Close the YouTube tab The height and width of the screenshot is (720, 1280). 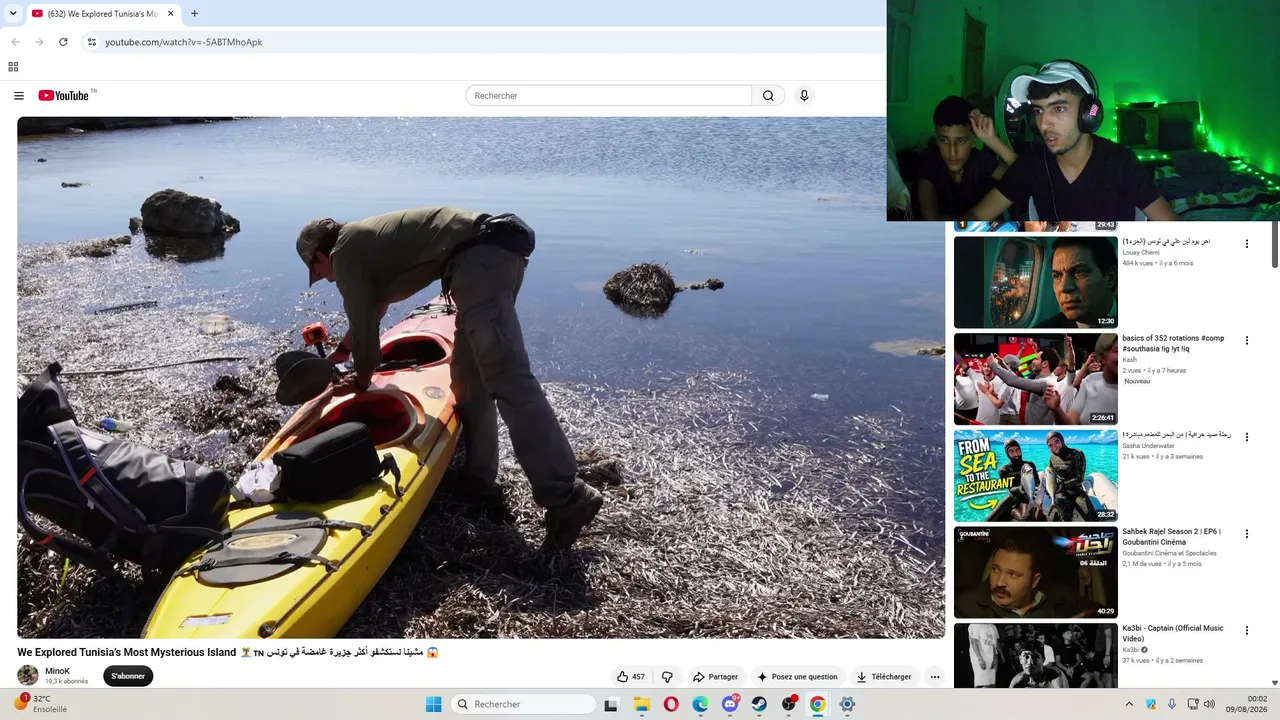(x=170, y=14)
